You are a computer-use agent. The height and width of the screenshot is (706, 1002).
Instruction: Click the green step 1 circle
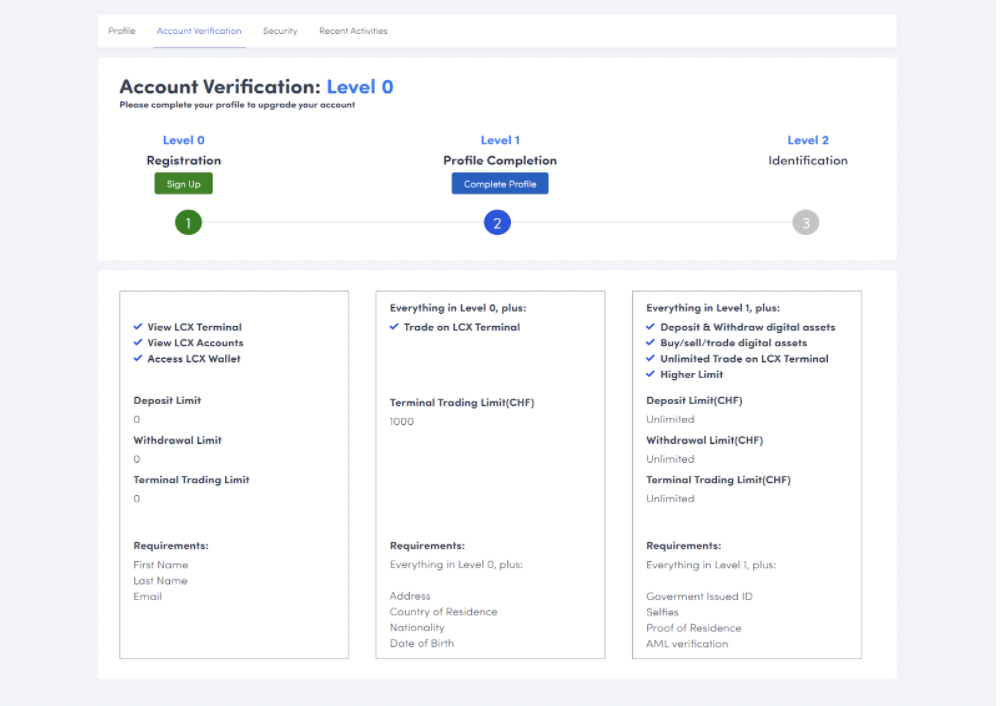188,223
